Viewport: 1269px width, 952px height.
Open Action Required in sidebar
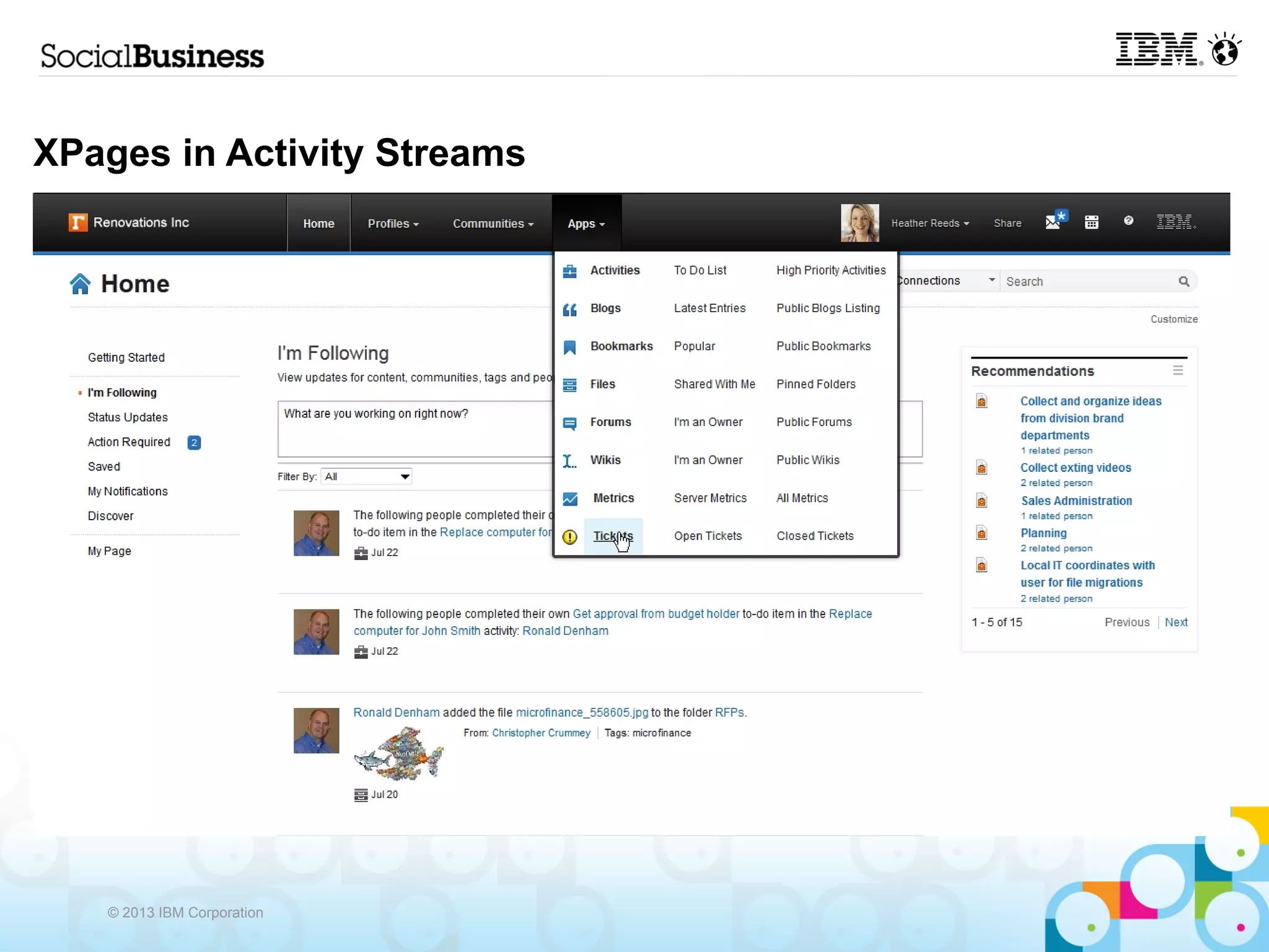[129, 442]
